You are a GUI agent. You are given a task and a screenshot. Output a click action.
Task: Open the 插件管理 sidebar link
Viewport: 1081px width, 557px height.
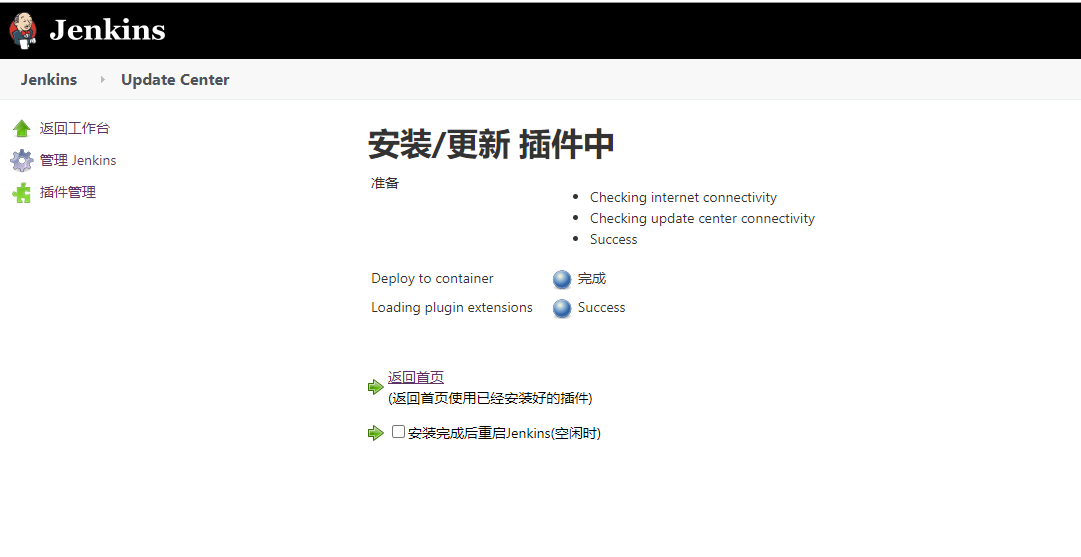point(68,193)
